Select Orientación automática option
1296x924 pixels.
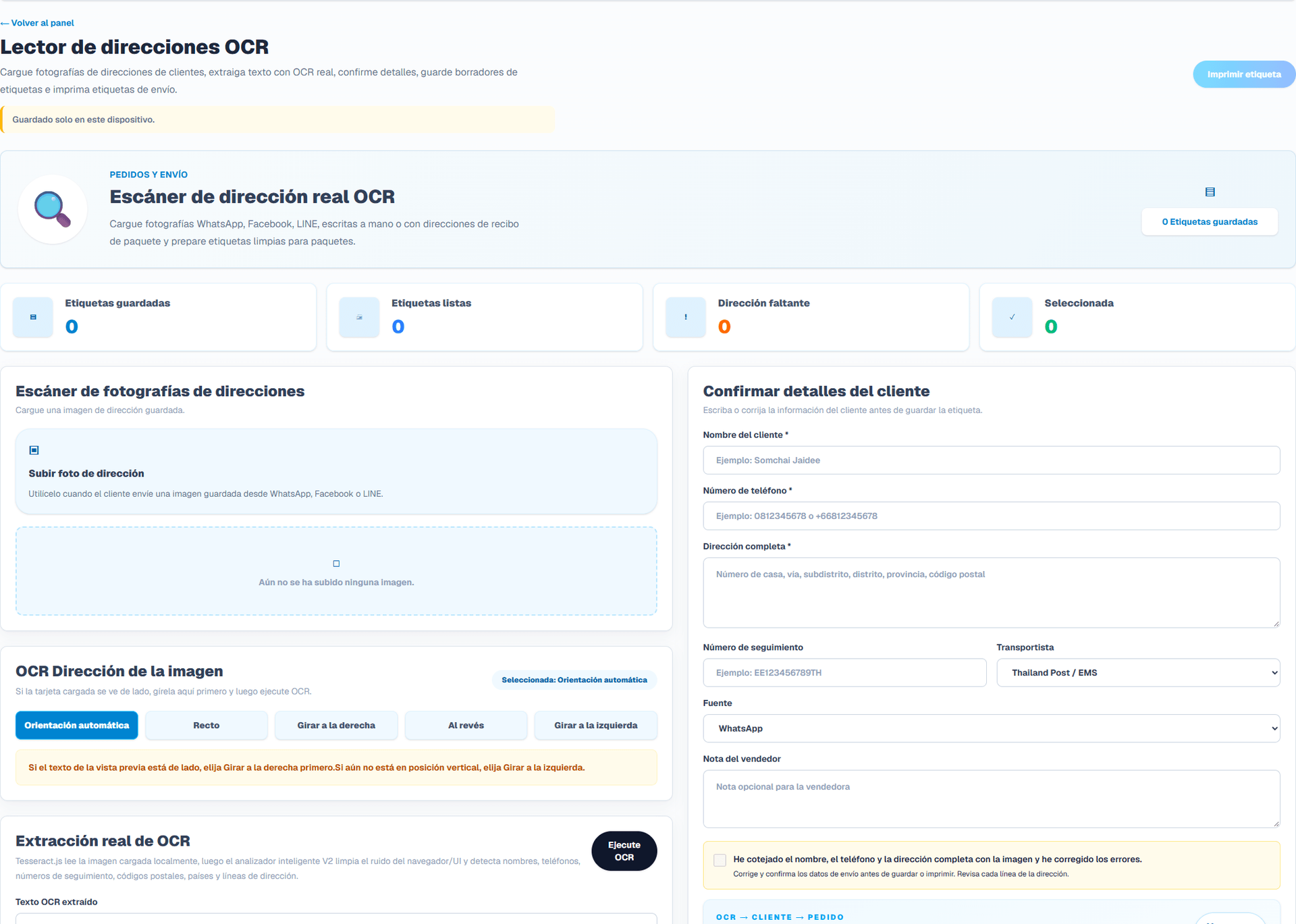pos(77,726)
